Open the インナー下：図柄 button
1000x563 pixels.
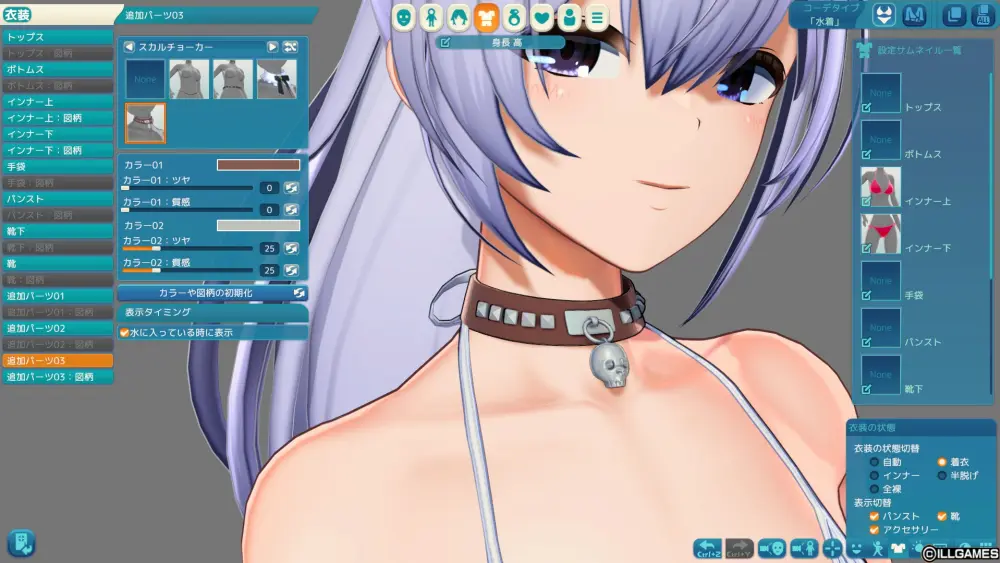click(57, 150)
